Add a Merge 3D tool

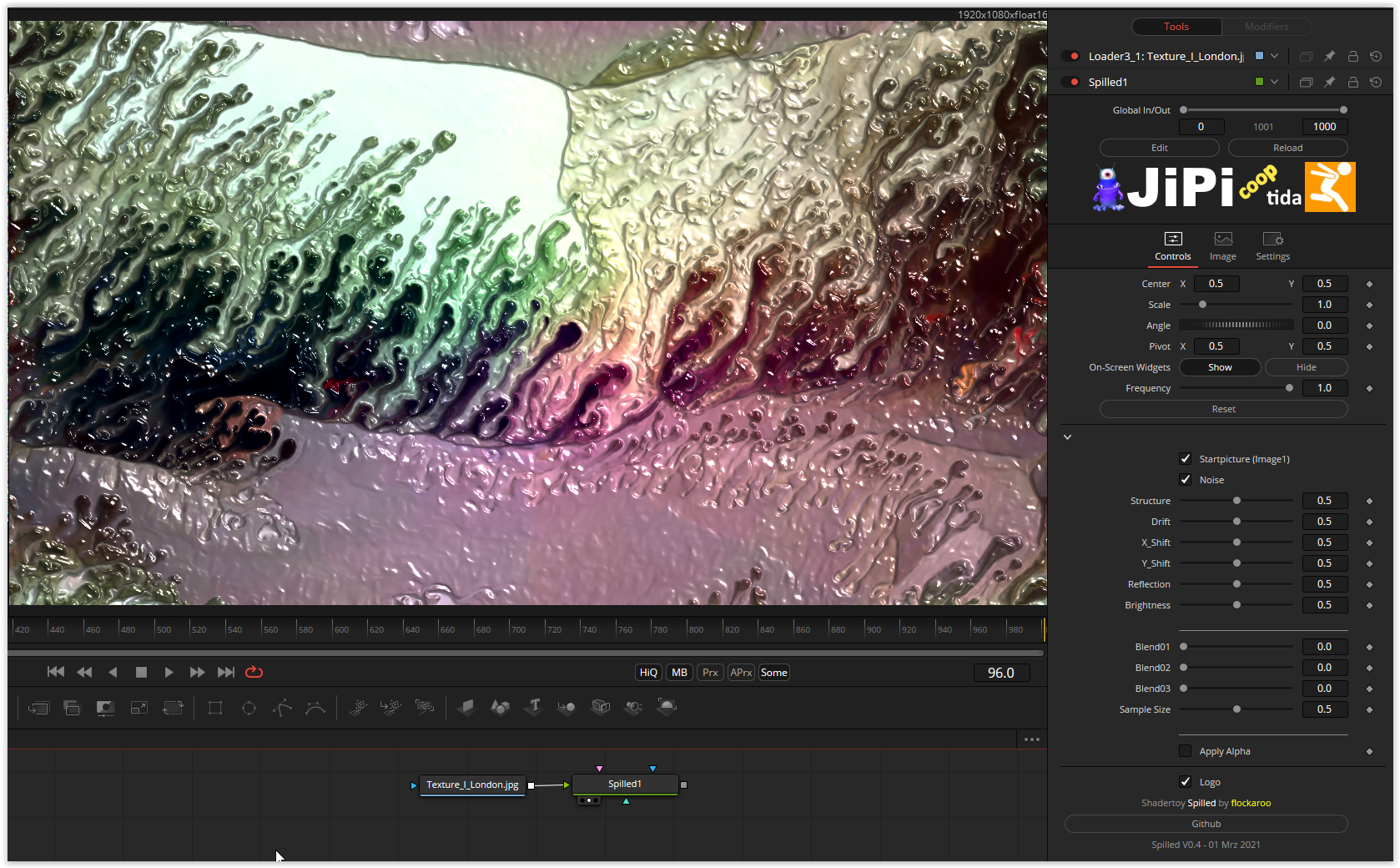tap(567, 708)
